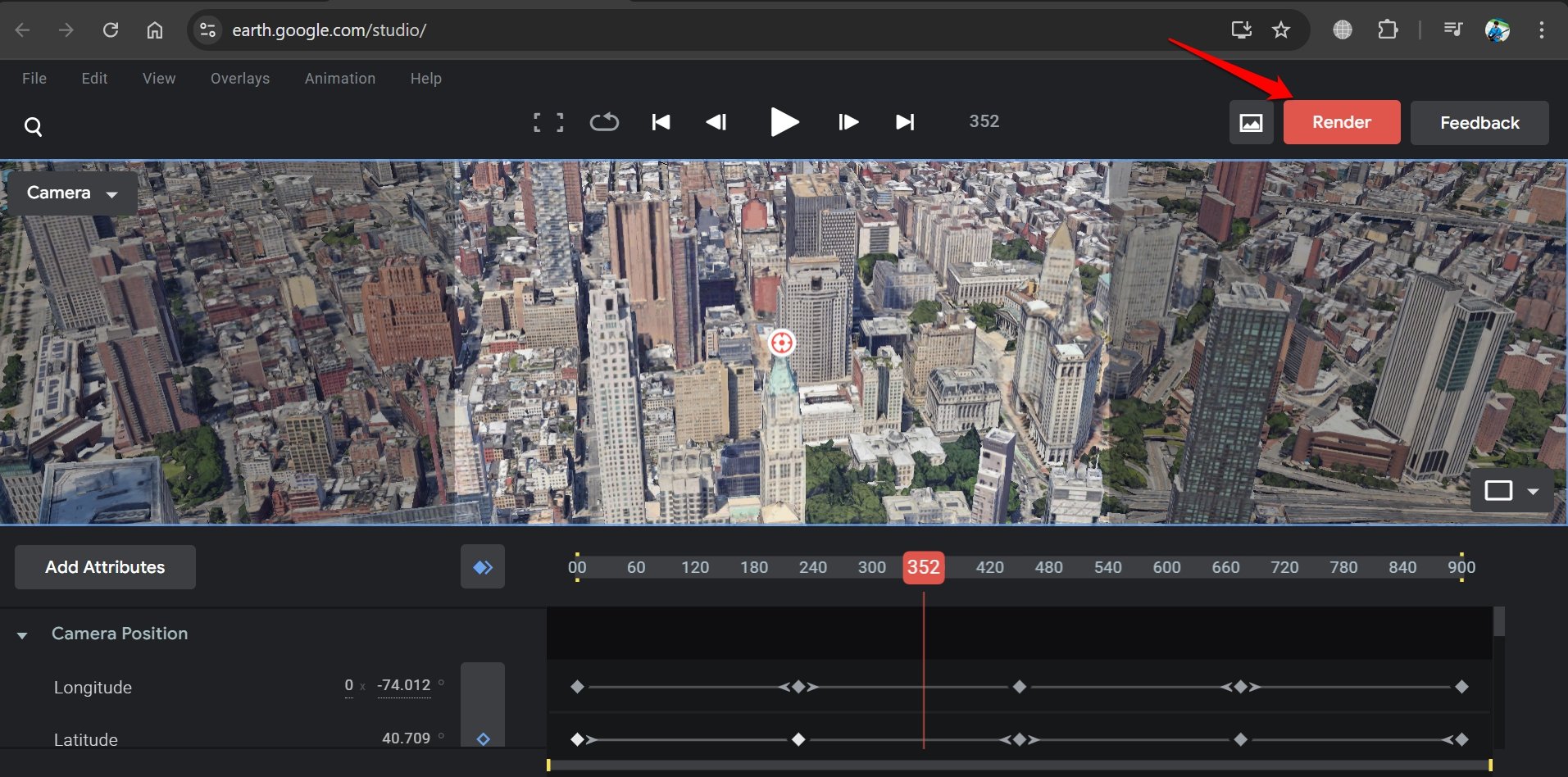Reload the browser page

pos(111,30)
